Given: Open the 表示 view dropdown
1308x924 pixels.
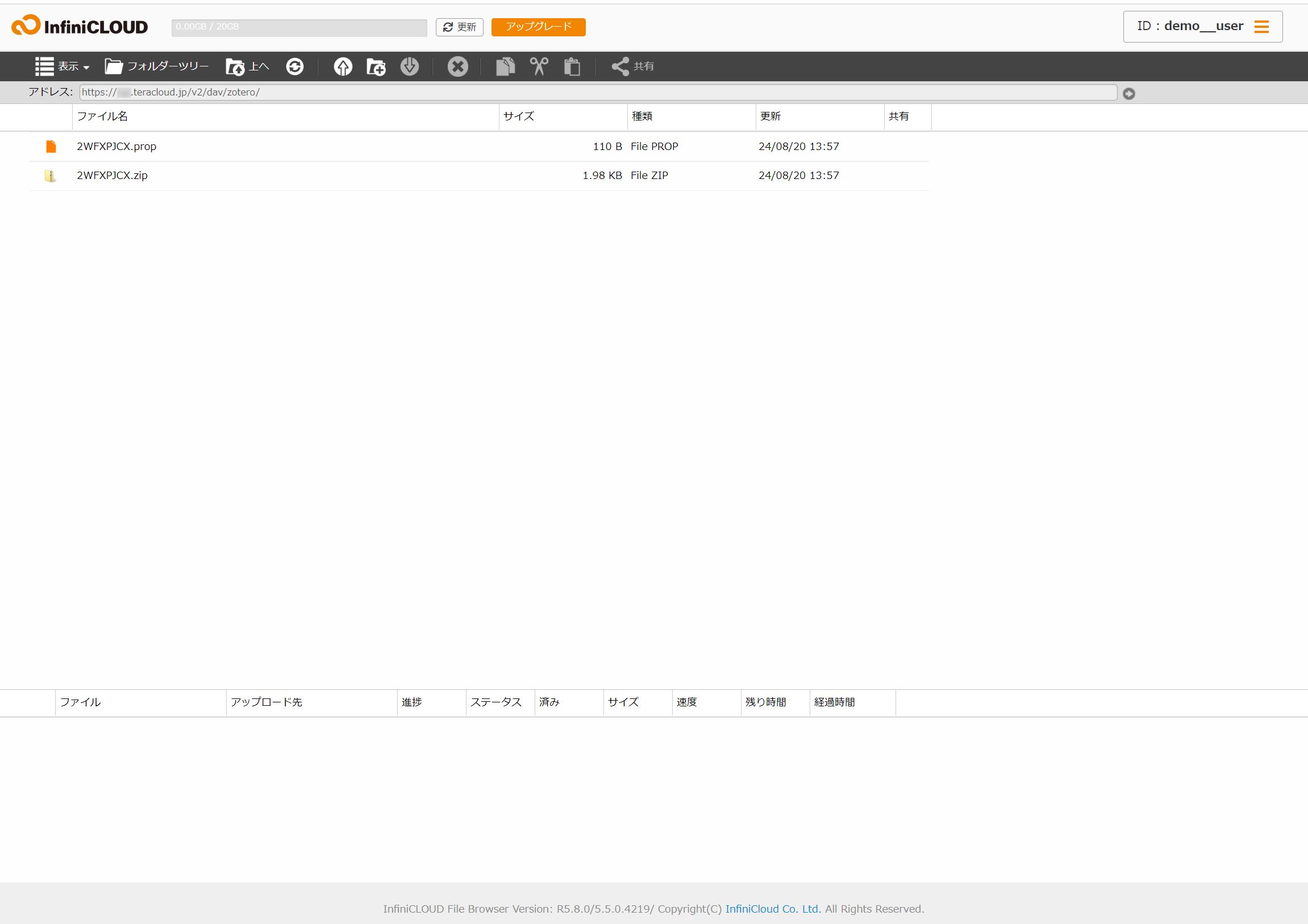Looking at the screenshot, I should [x=62, y=66].
